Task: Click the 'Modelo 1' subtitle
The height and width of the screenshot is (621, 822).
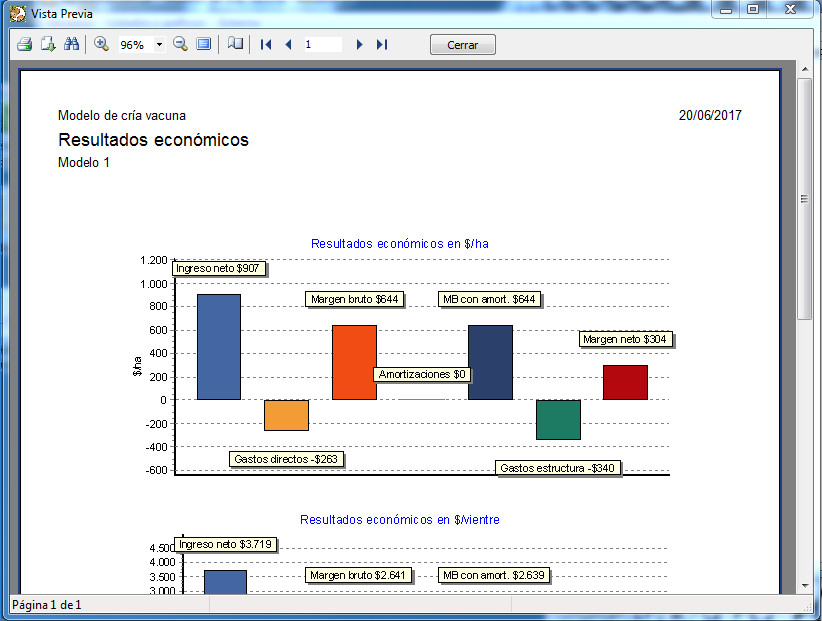Action: pos(83,162)
